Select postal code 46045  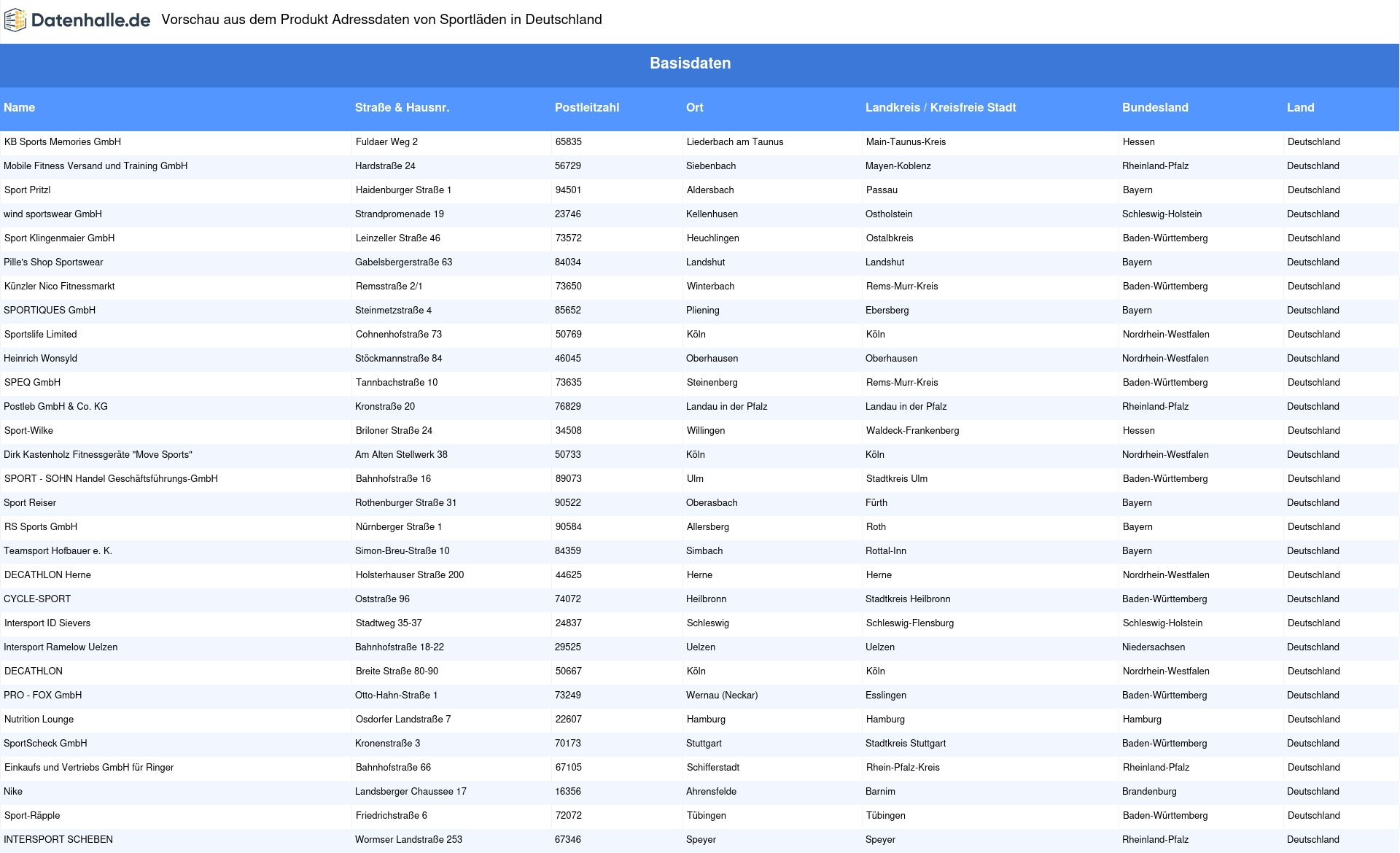pos(568,359)
